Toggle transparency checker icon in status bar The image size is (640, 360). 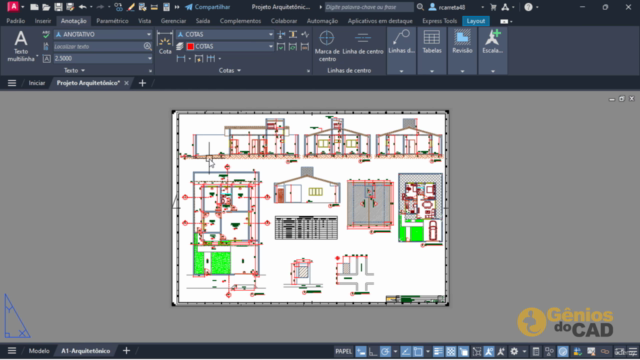coord(451,351)
